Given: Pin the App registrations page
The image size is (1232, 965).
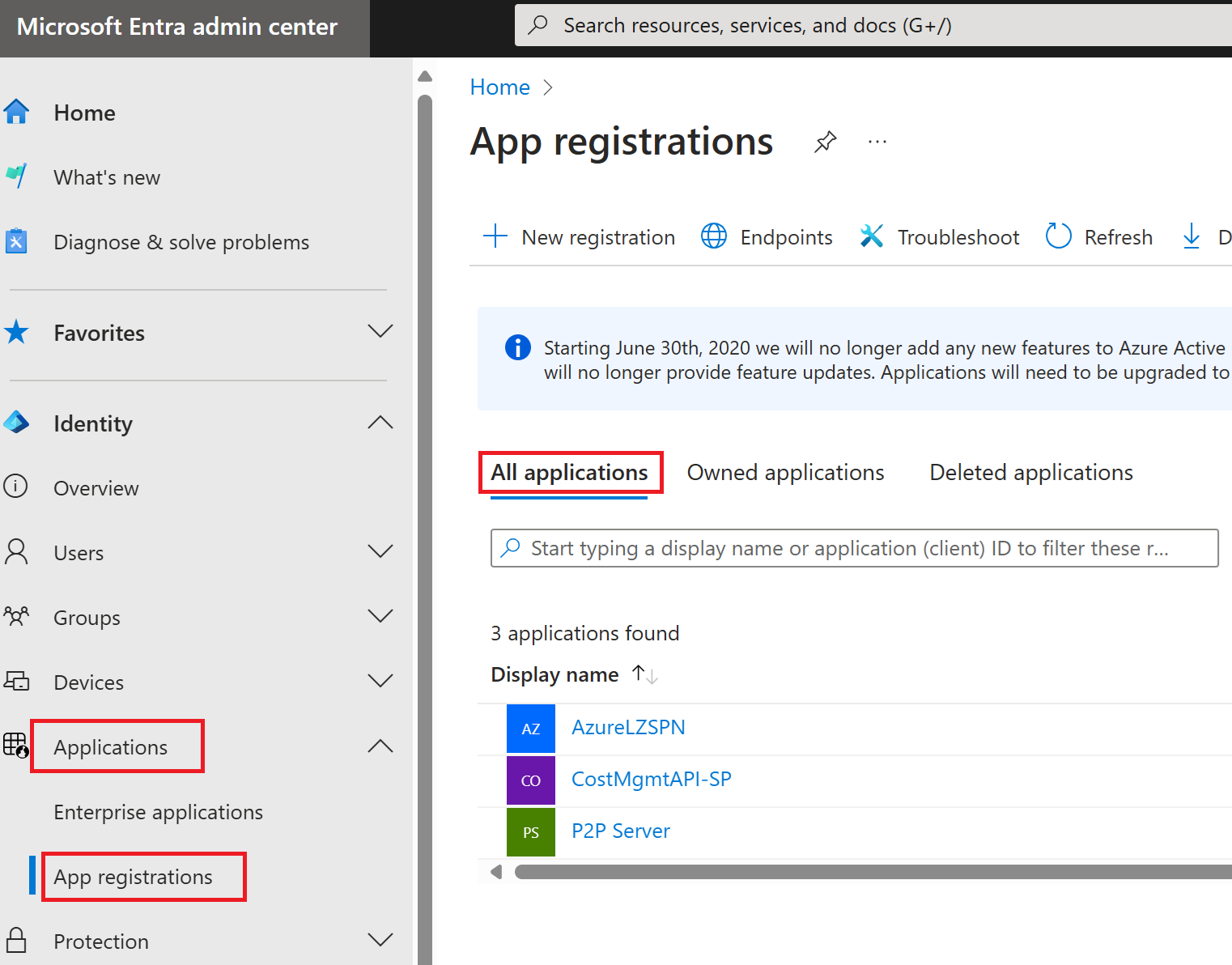Looking at the screenshot, I should point(825,142).
